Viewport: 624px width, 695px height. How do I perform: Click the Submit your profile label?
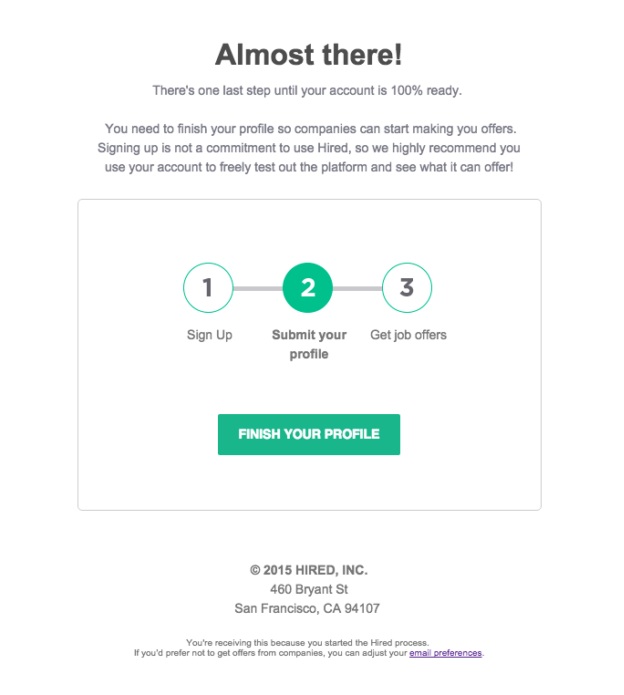point(309,344)
